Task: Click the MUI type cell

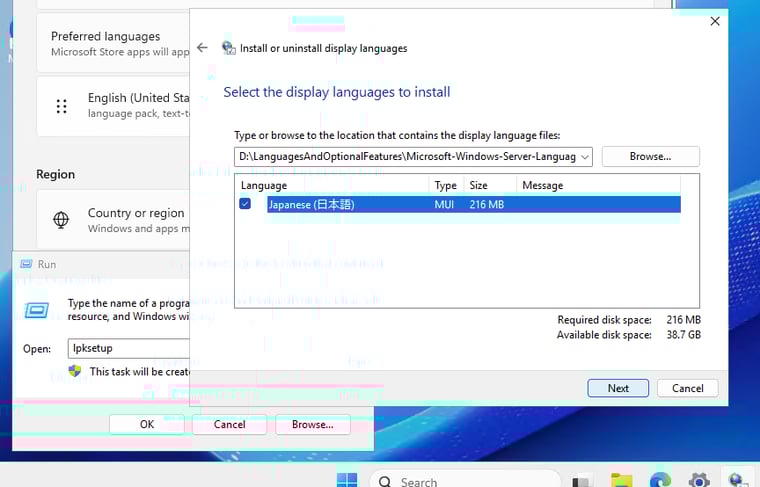Action: [444, 204]
